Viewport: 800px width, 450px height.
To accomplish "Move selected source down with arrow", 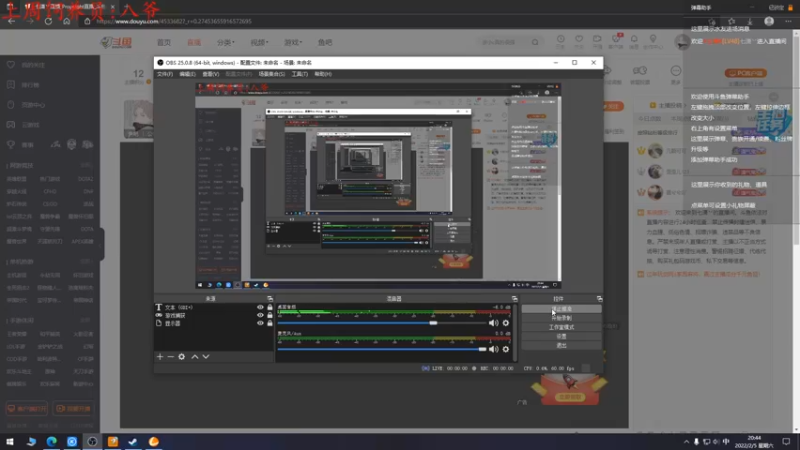I will click(206, 357).
